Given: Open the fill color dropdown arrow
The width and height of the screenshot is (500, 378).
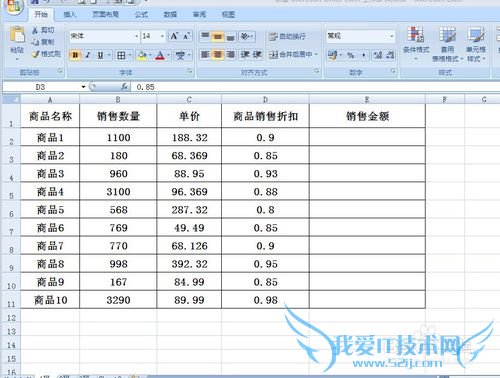Looking at the screenshot, I should click(x=150, y=55).
